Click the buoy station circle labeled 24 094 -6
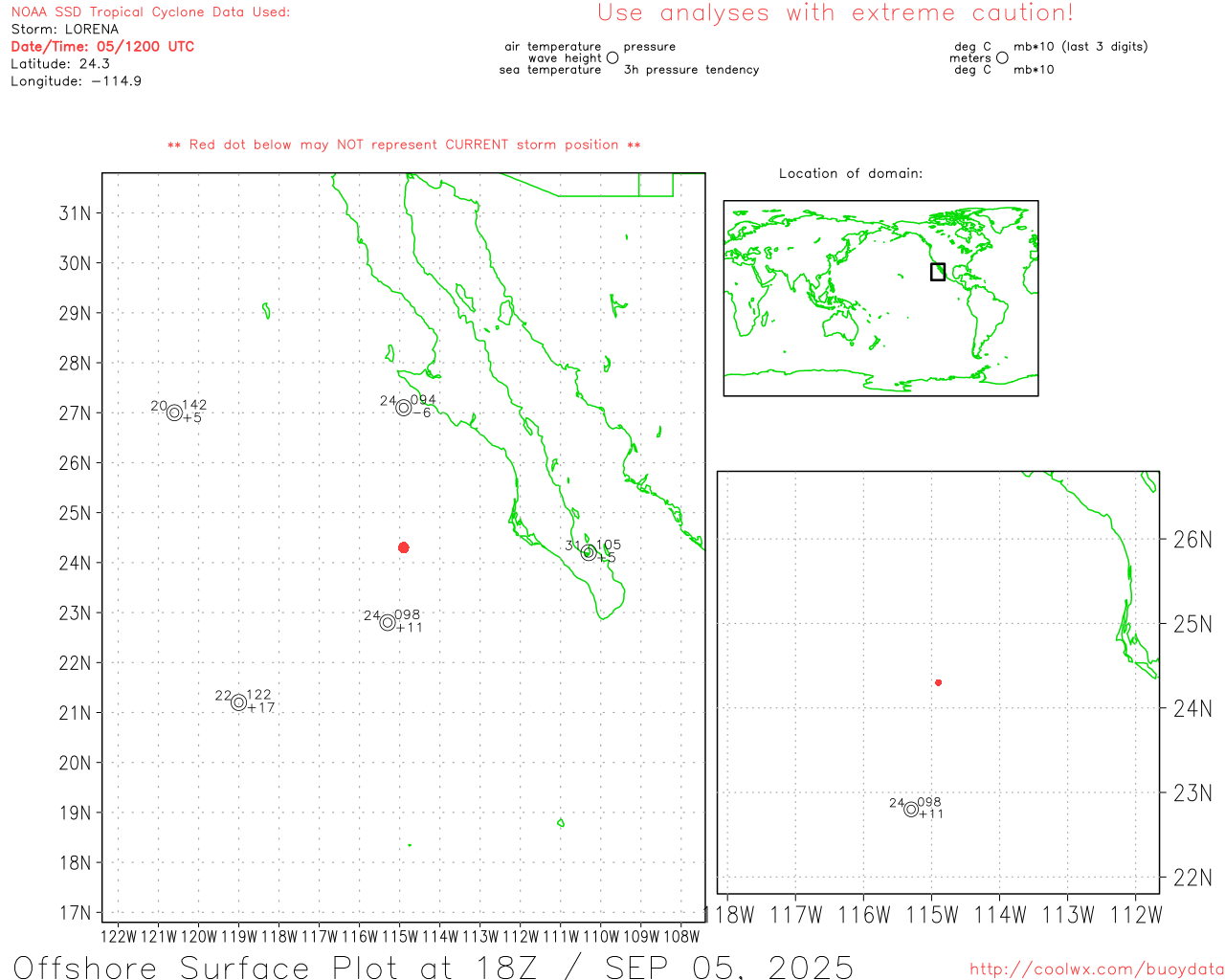The height and width of the screenshot is (980, 1225). pos(404,408)
